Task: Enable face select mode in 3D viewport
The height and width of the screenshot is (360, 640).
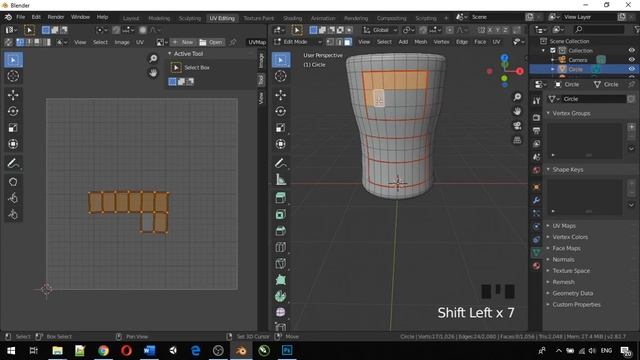Action: [348, 42]
